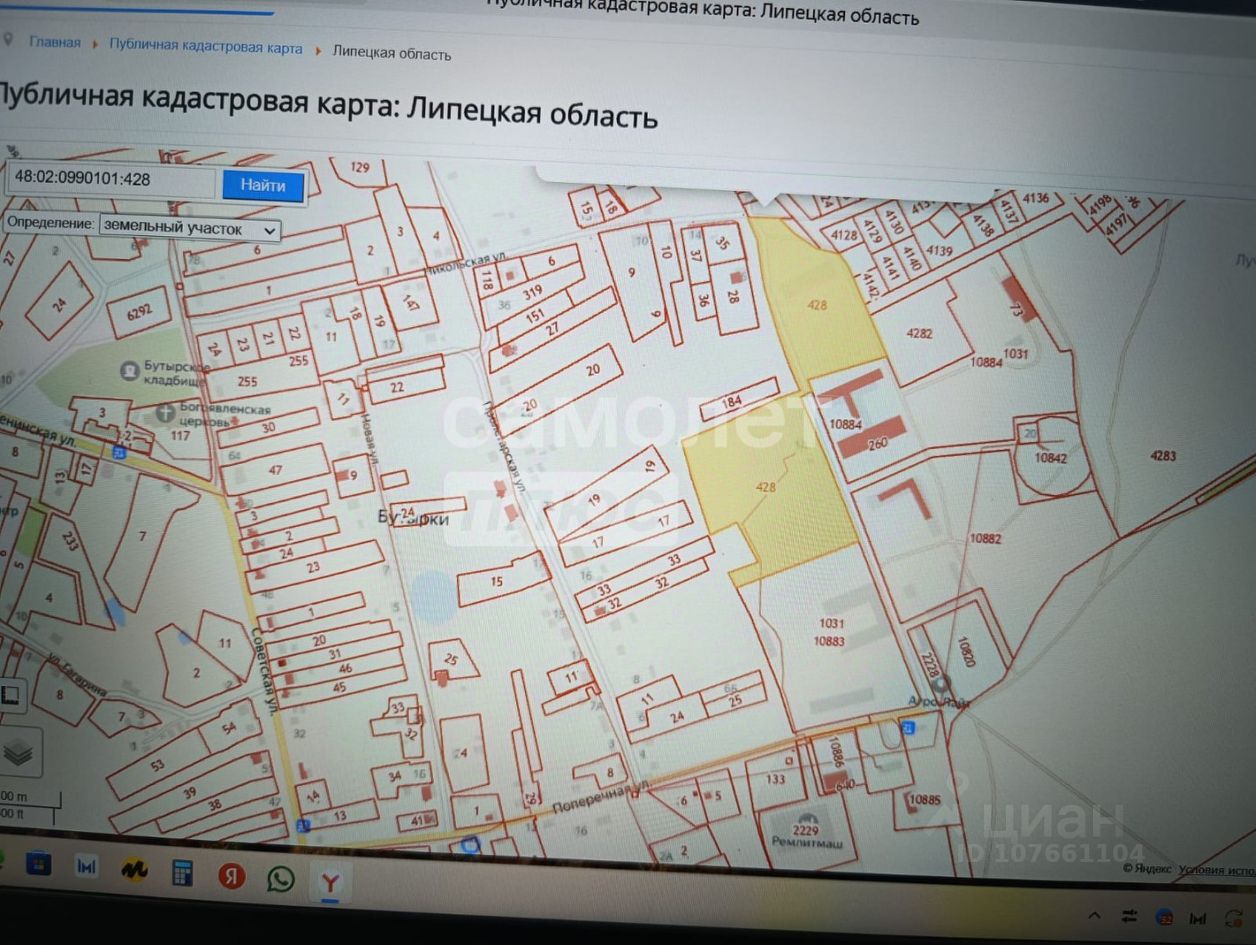Click parcel 260 building label
This screenshot has height=945, width=1256.
click(x=877, y=443)
